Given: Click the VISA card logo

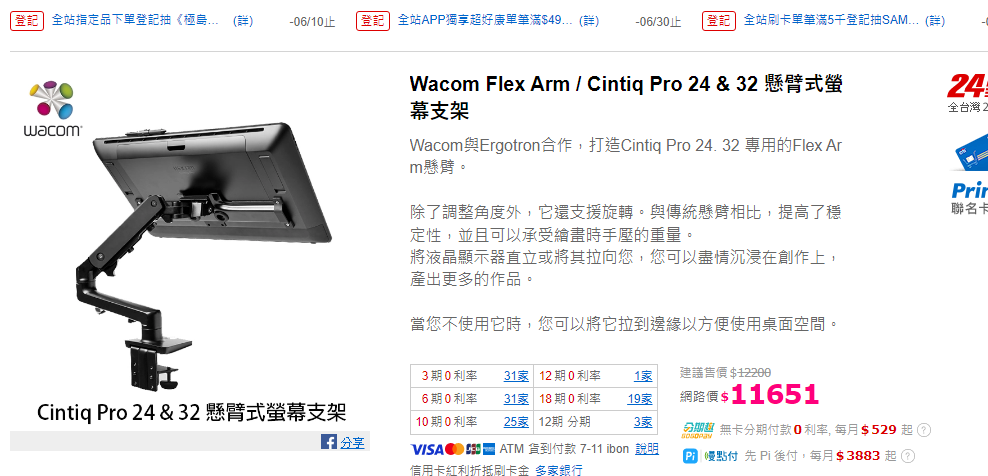Looking at the screenshot, I should click(x=427, y=449).
